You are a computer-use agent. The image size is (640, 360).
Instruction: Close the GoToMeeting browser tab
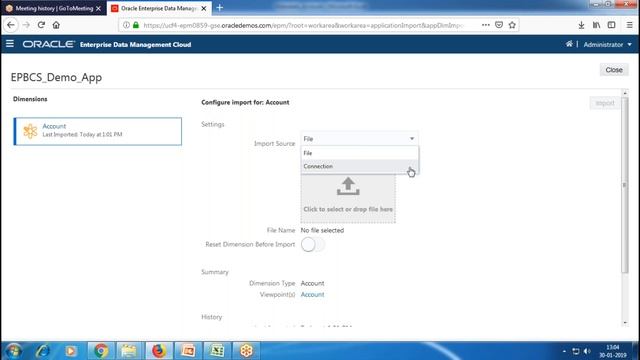(98, 8)
